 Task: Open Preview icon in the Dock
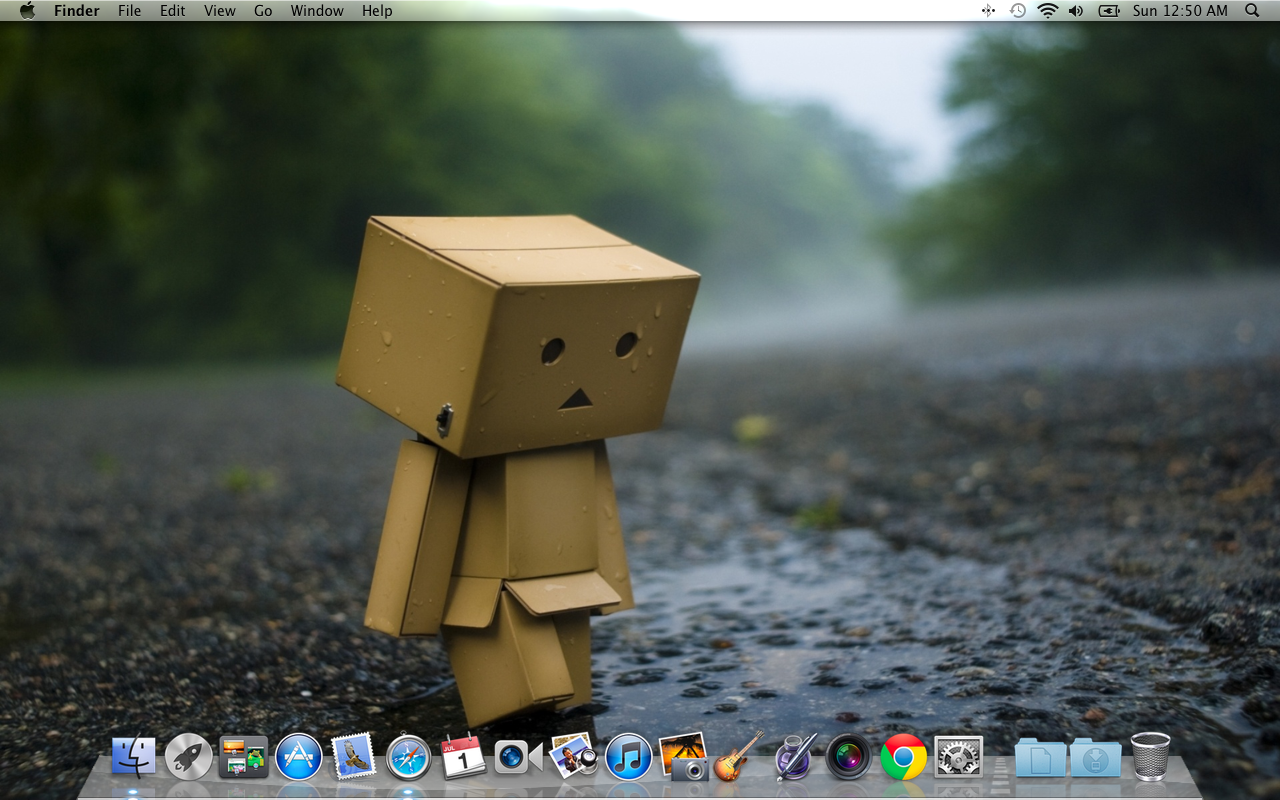click(573, 756)
